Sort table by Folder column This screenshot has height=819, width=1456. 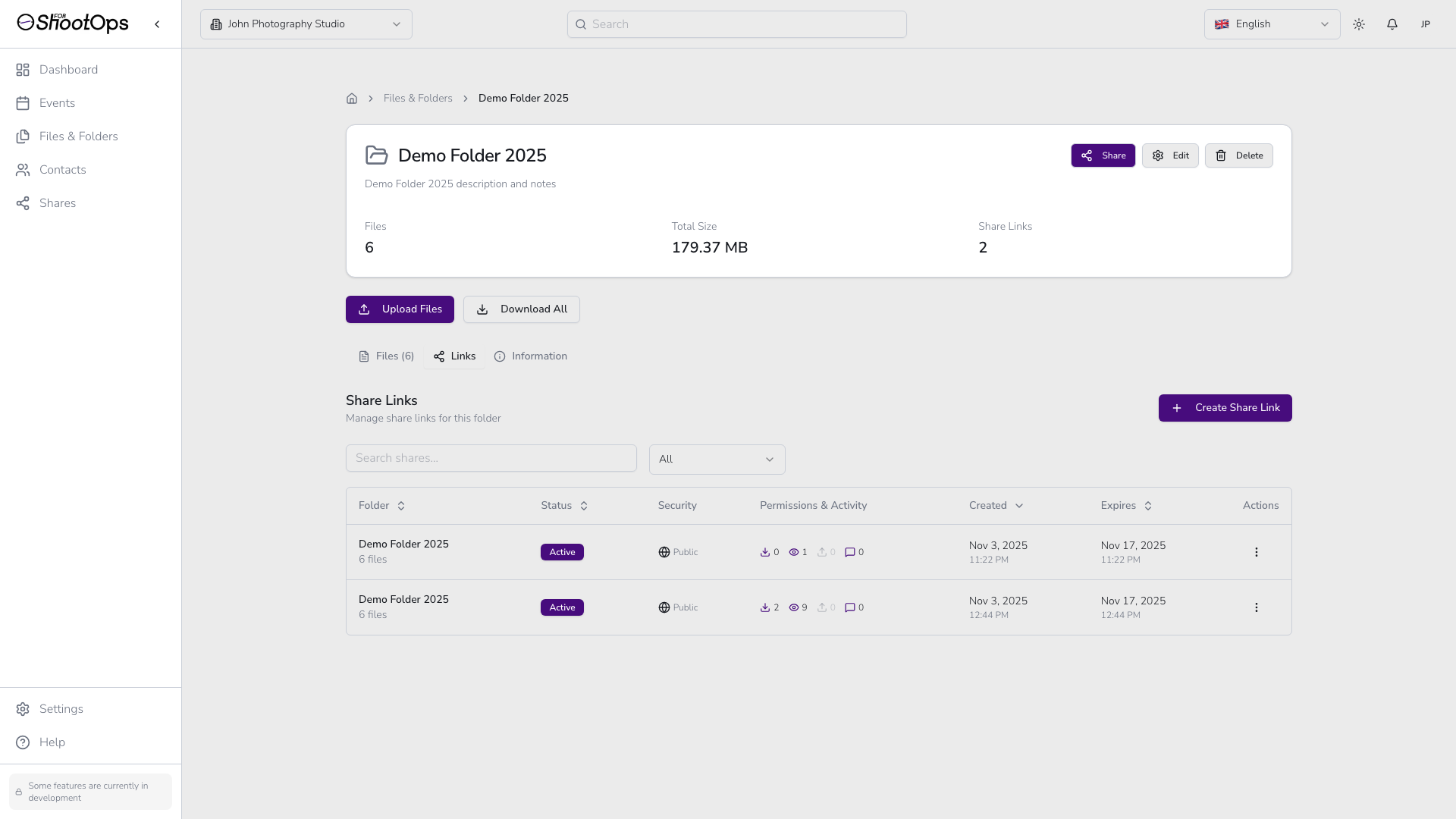[x=381, y=506]
